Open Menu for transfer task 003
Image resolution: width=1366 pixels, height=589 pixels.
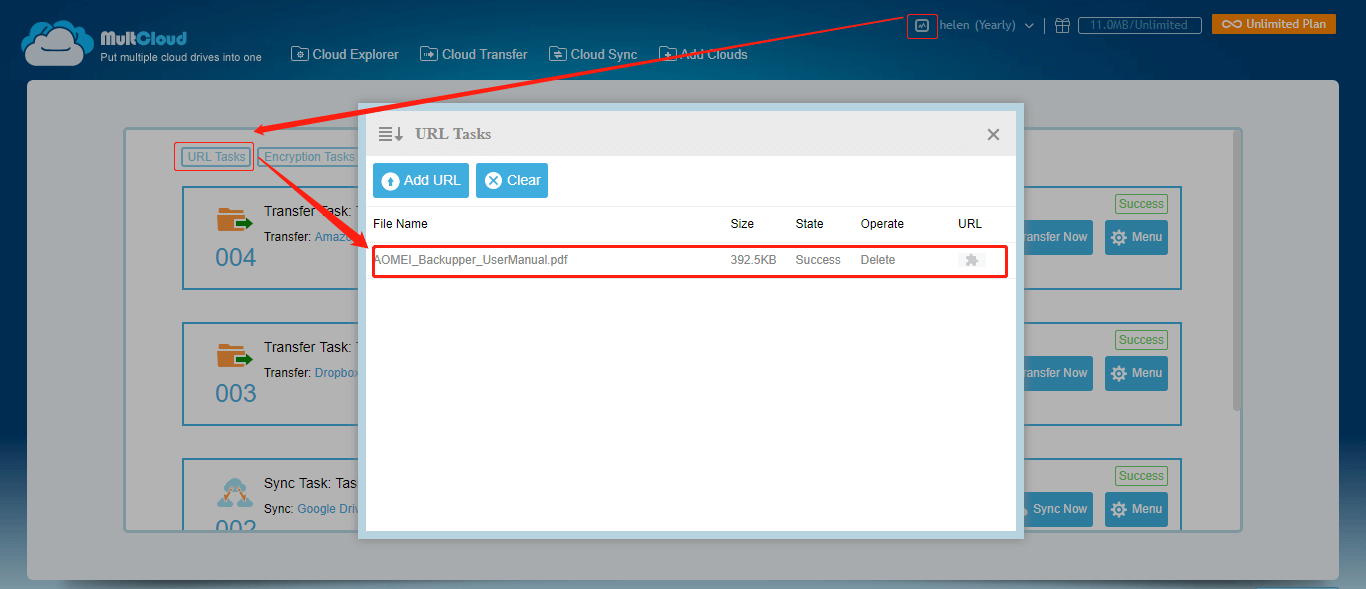coord(1136,373)
